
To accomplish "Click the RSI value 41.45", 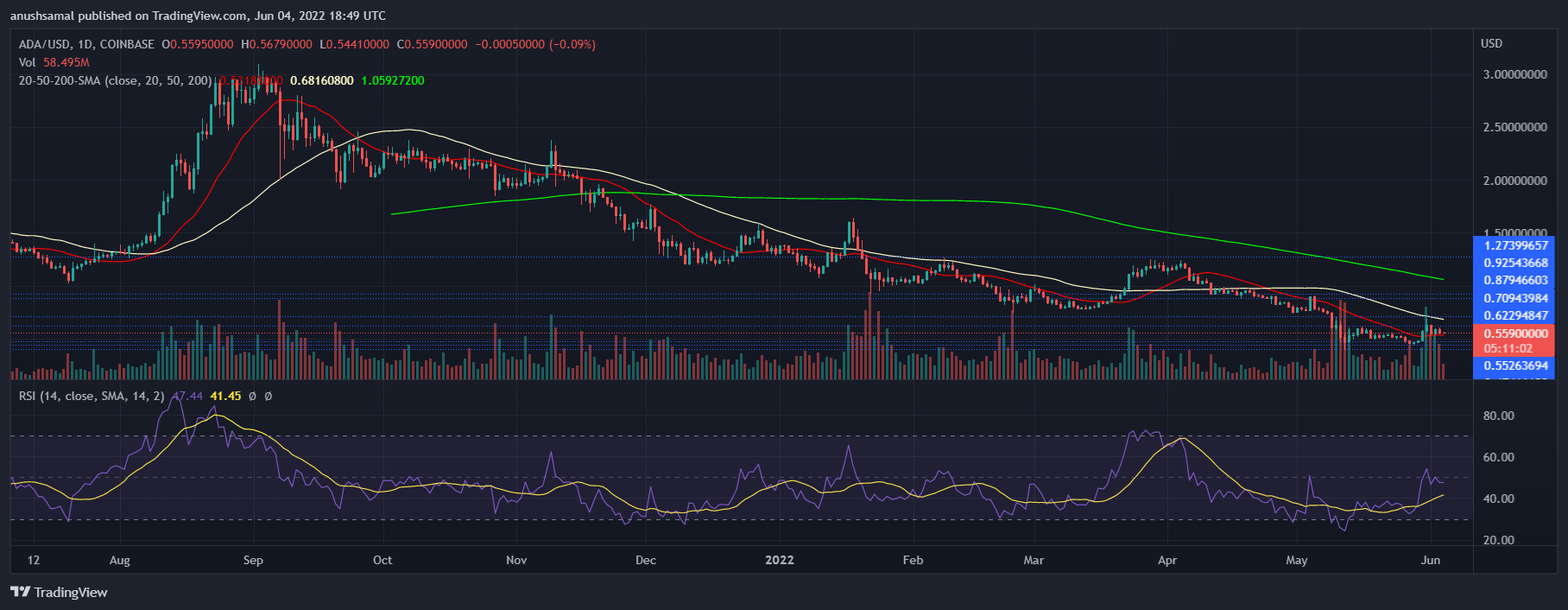I will pos(225,396).
